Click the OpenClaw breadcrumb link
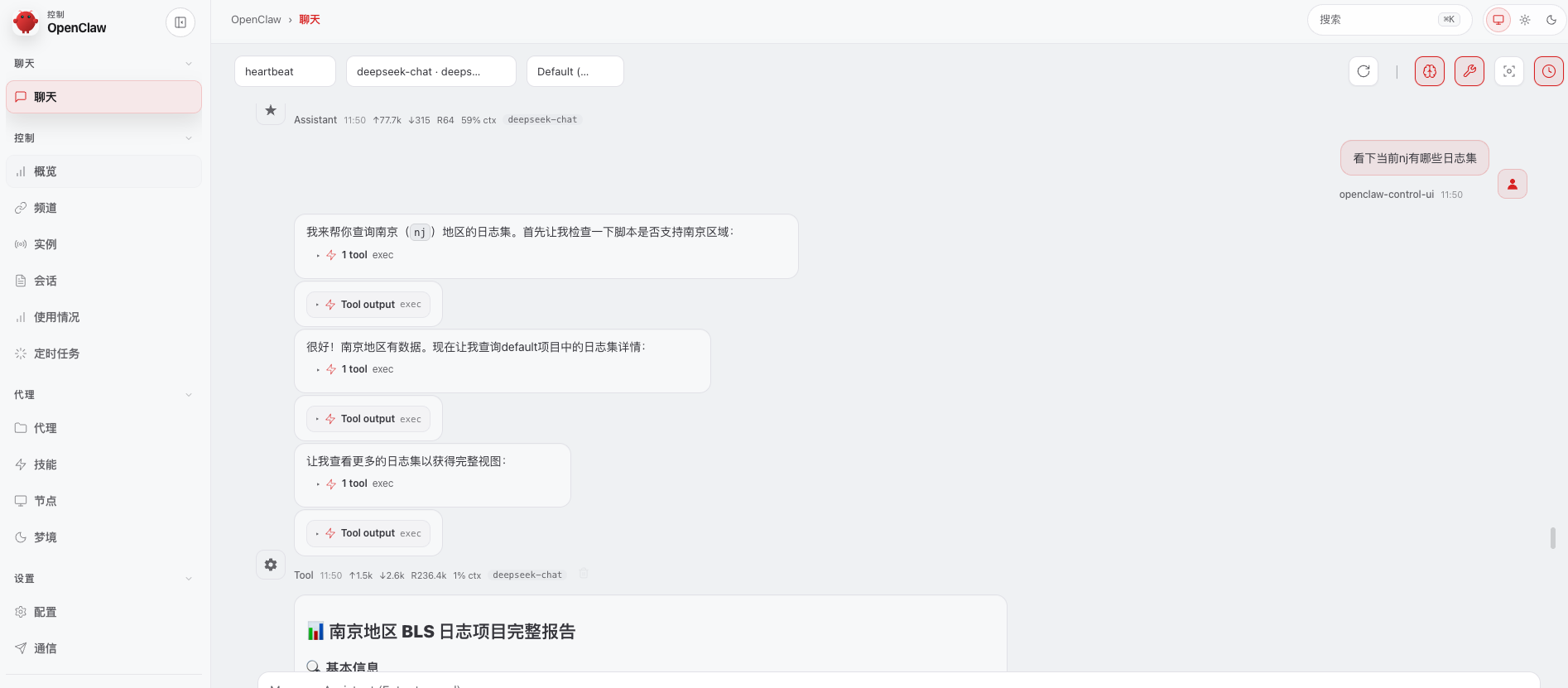 (256, 20)
